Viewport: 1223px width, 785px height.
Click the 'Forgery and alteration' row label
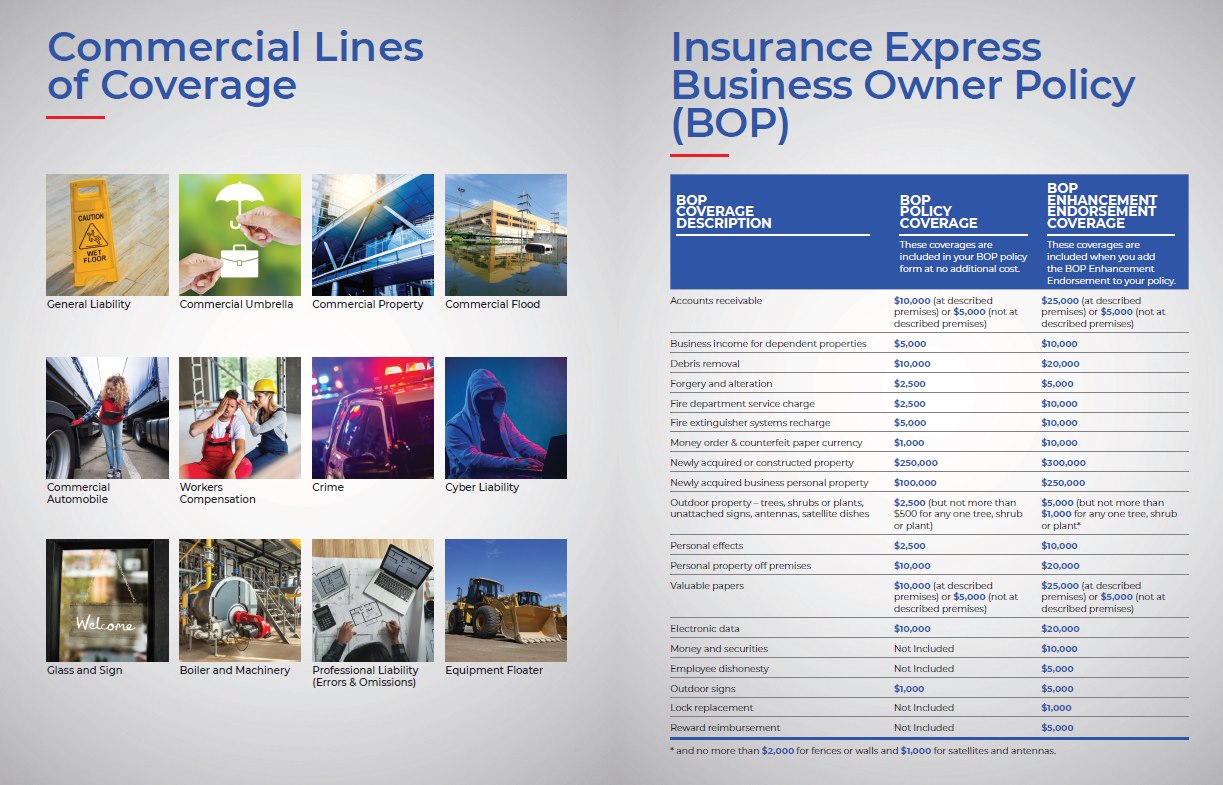click(721, 384)
